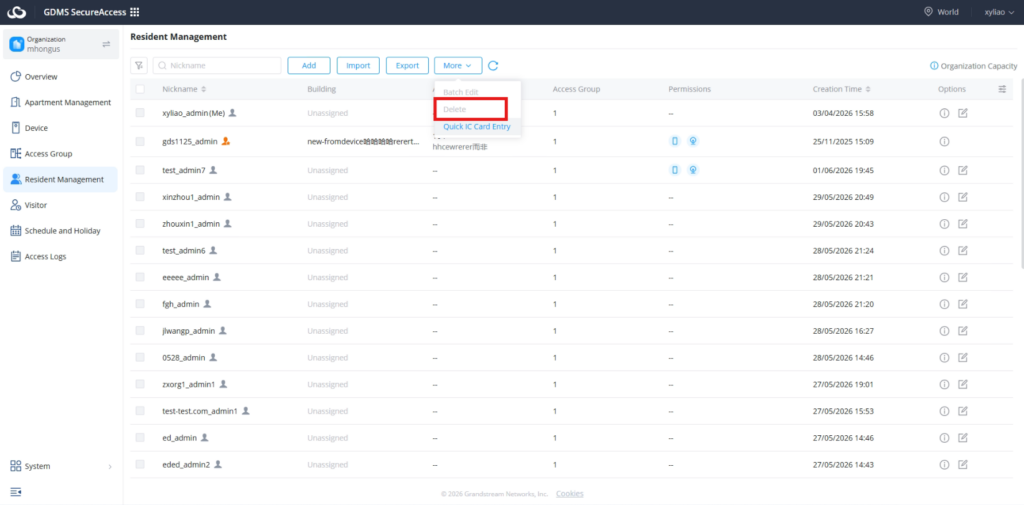Open the filter icon beside the search box

139,65
